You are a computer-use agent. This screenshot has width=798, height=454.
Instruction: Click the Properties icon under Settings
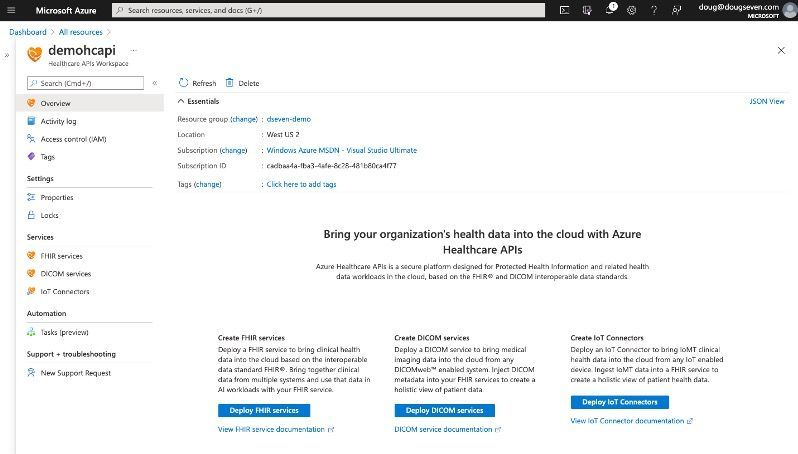[x=31, y=197]
